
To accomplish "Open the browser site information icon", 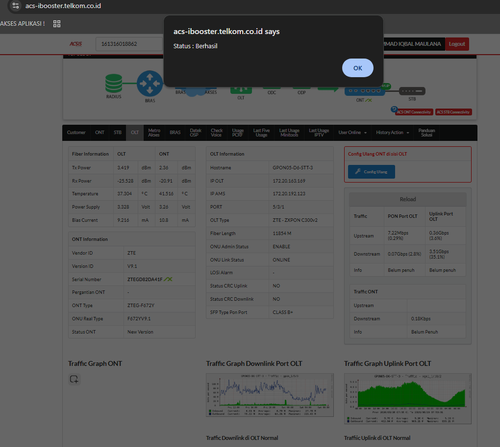I will (x=15, y=6).
